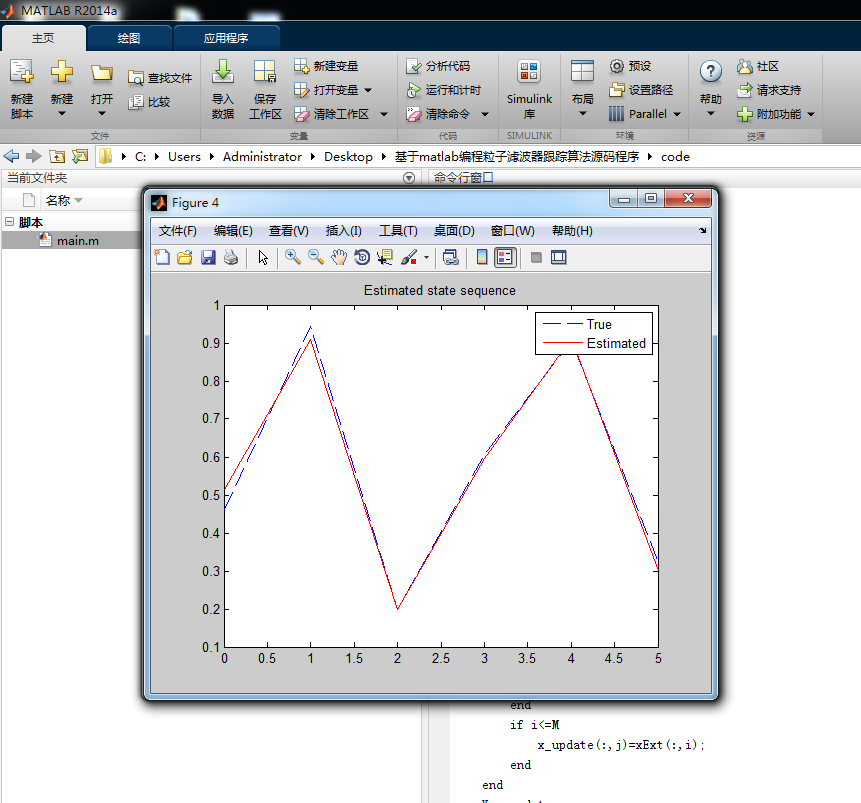This screenshot has width=861, height=803.
Task: Expand the Add-Ons (附加功能) dropdown
Action: (811, 114)
